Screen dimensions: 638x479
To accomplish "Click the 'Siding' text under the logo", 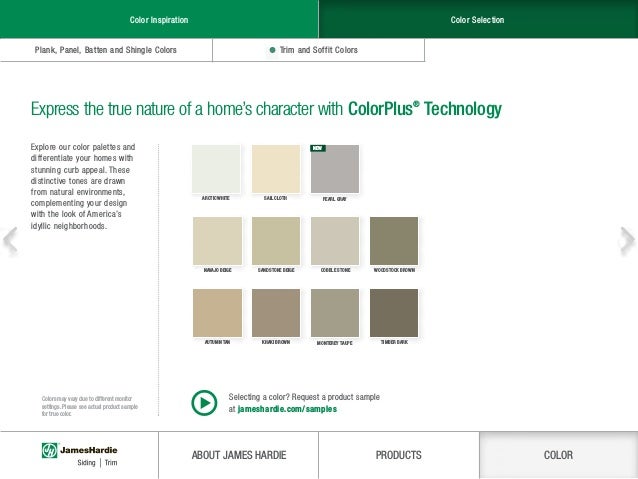I will (x=86, y=463).
